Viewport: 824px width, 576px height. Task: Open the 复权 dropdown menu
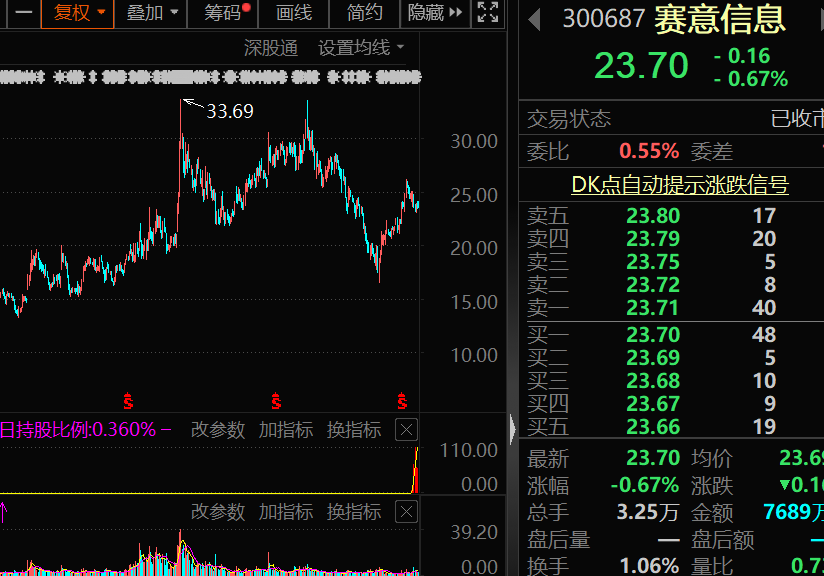coord(102,14)
